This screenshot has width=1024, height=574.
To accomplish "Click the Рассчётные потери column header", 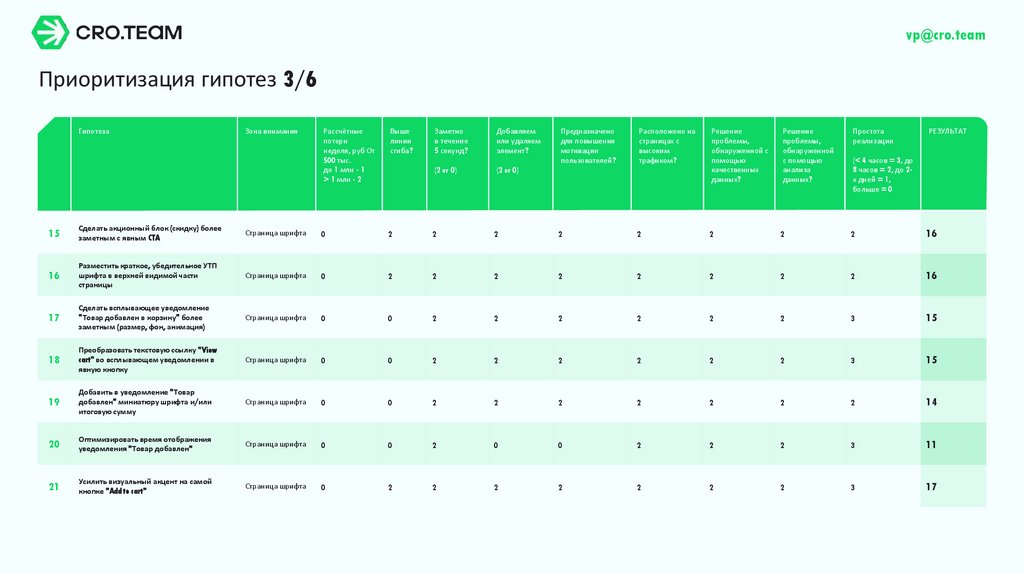I will tap(349, 155).
